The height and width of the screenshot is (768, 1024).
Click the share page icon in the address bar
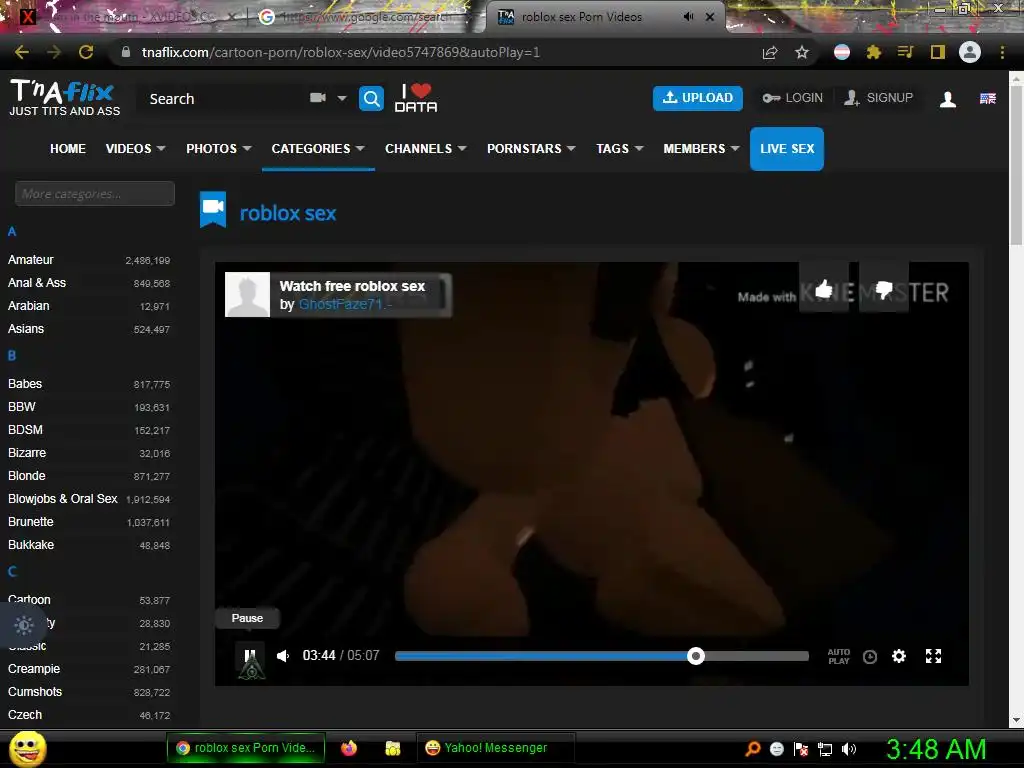pos(770,52)
